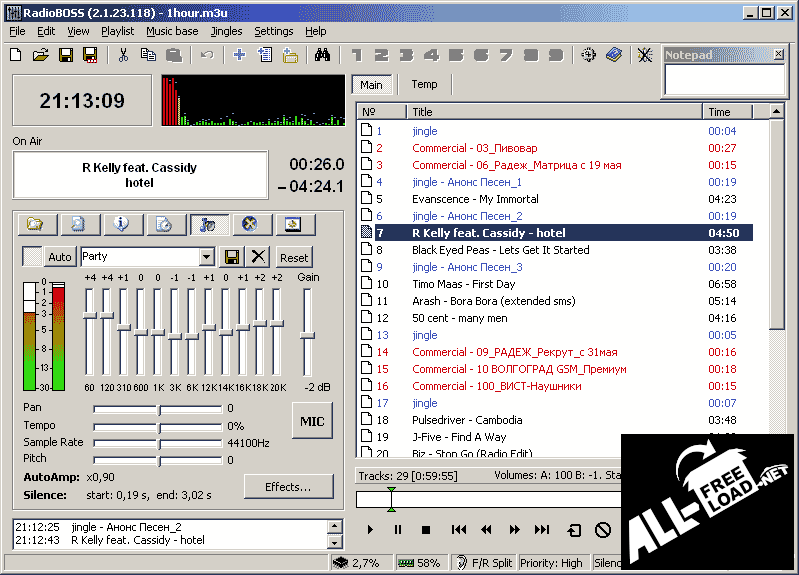Switch to the Temp playlist tab
The image size is (799, 575).
(424, 85)
